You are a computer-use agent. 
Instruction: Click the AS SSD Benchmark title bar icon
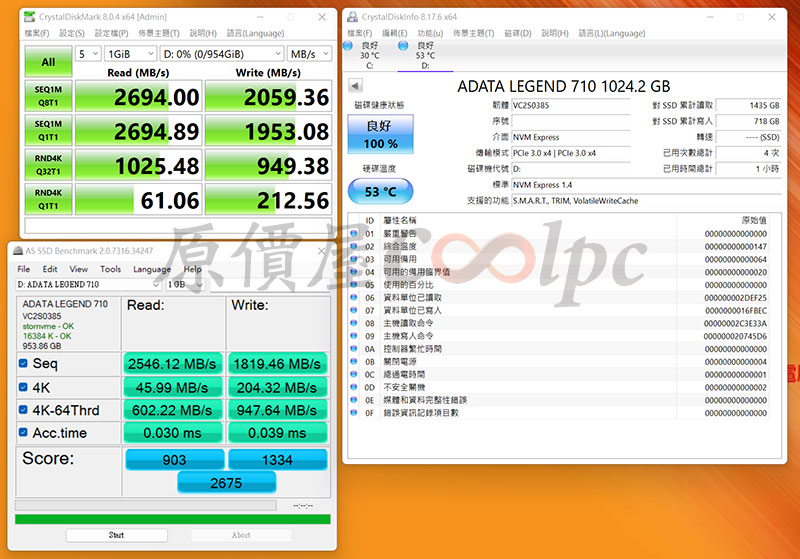(17, 253)
